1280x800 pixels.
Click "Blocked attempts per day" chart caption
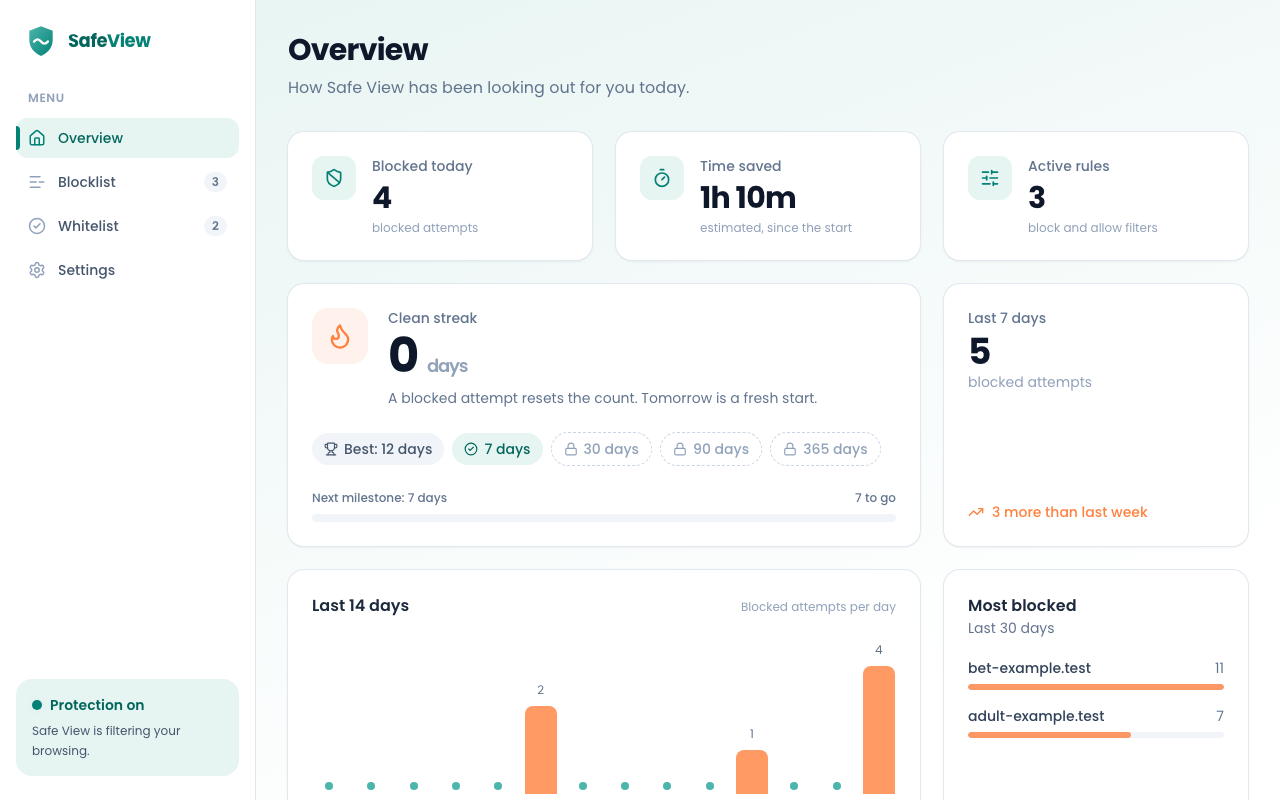818,607
